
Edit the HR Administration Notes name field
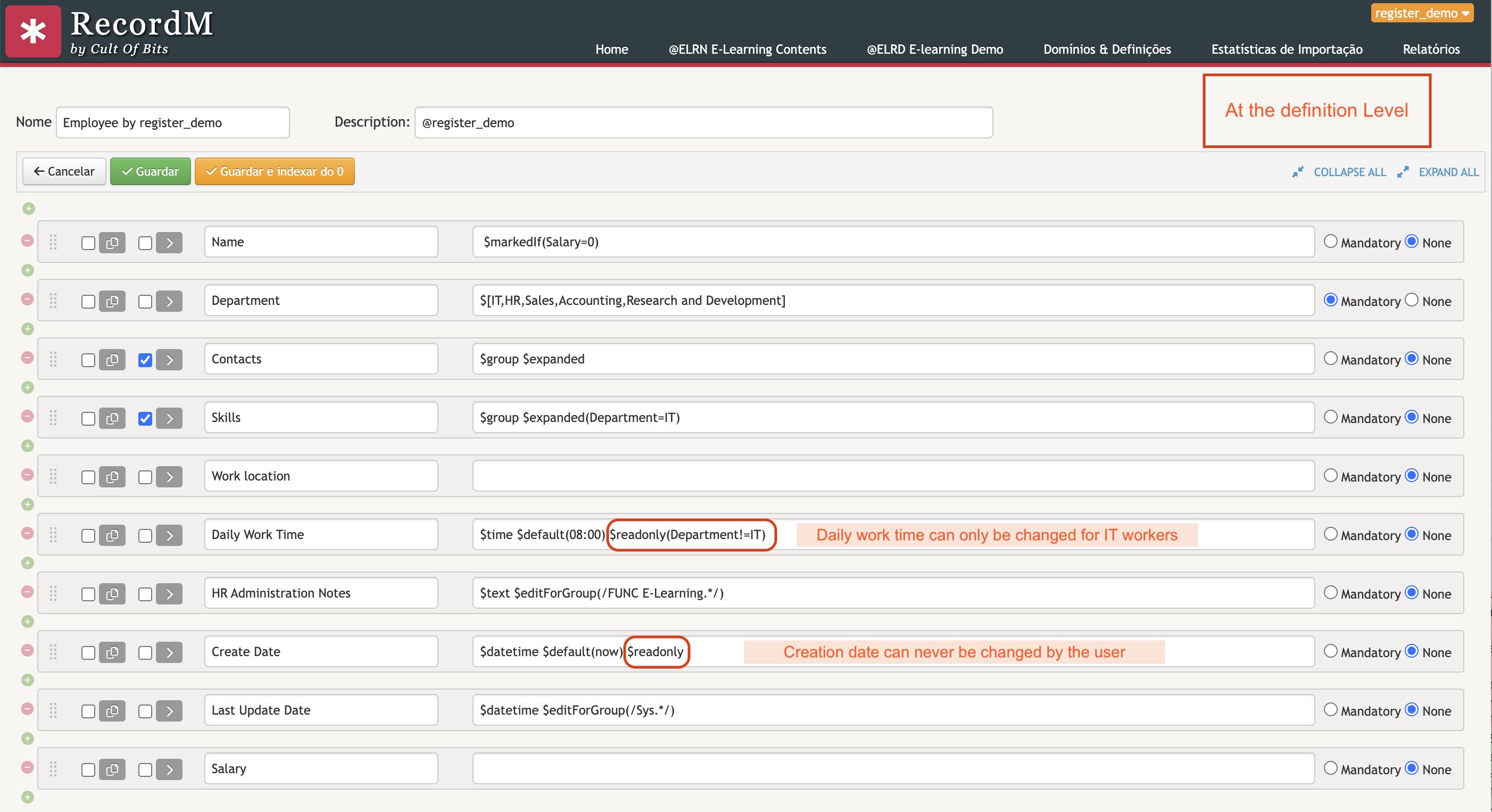321,592
